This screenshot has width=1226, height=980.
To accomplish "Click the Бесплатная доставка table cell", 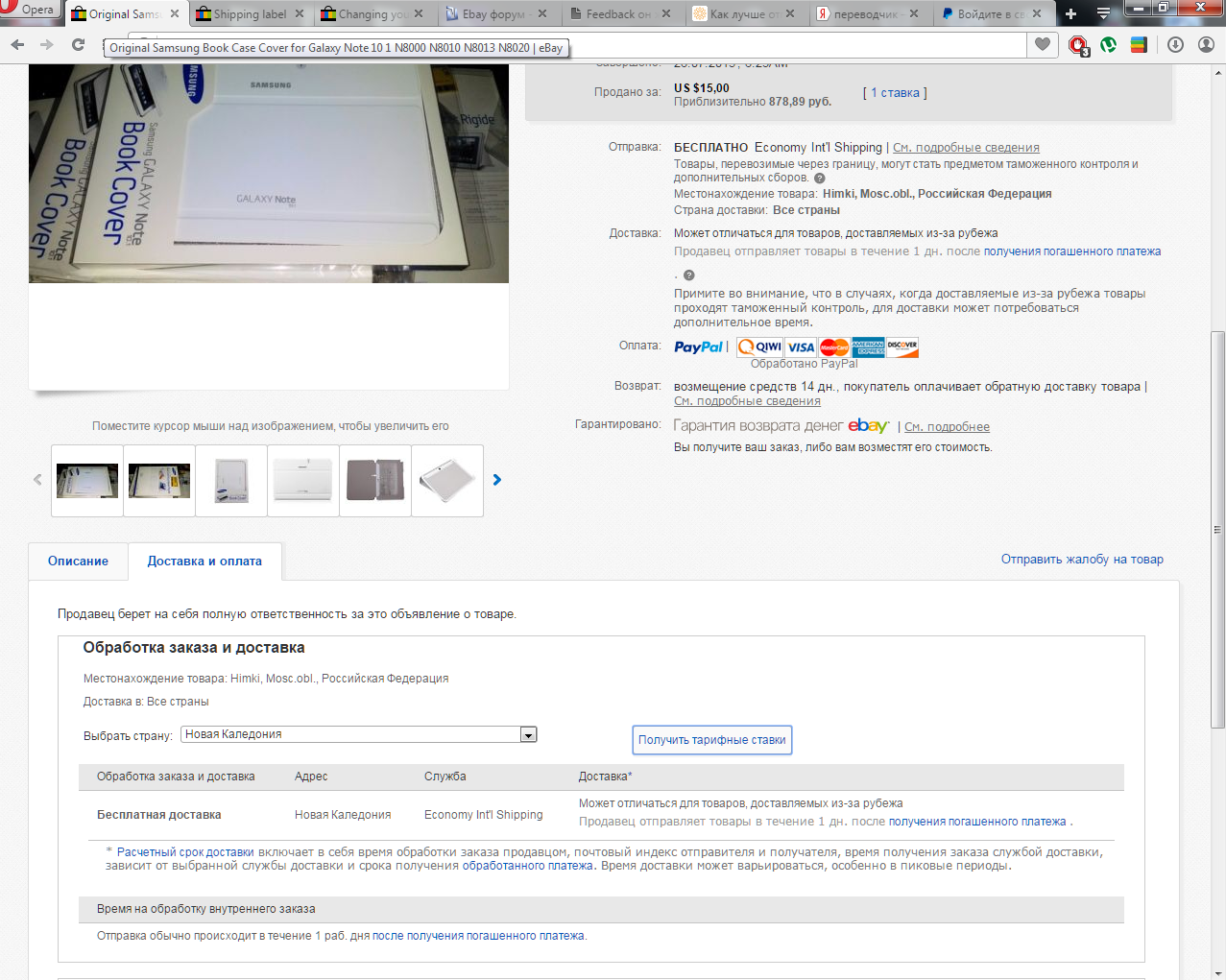I will (159, 815).
